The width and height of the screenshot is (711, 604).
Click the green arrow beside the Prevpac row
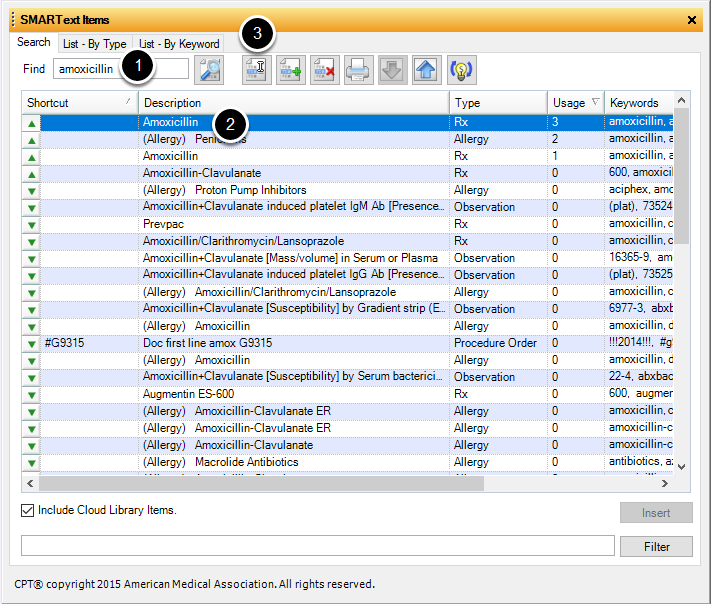[32, 225]
